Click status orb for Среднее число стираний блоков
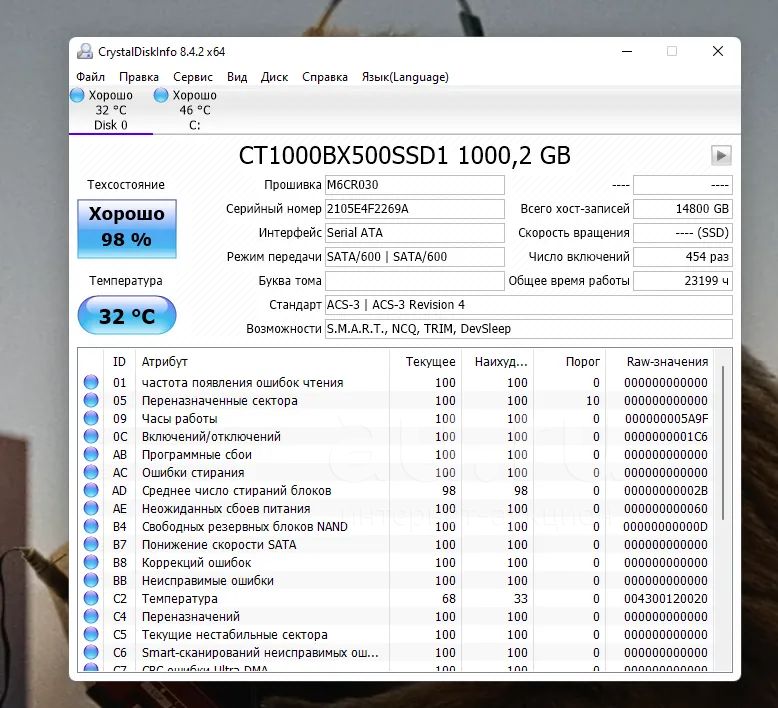This screenshot has height=708, width=778. (91, 490)
